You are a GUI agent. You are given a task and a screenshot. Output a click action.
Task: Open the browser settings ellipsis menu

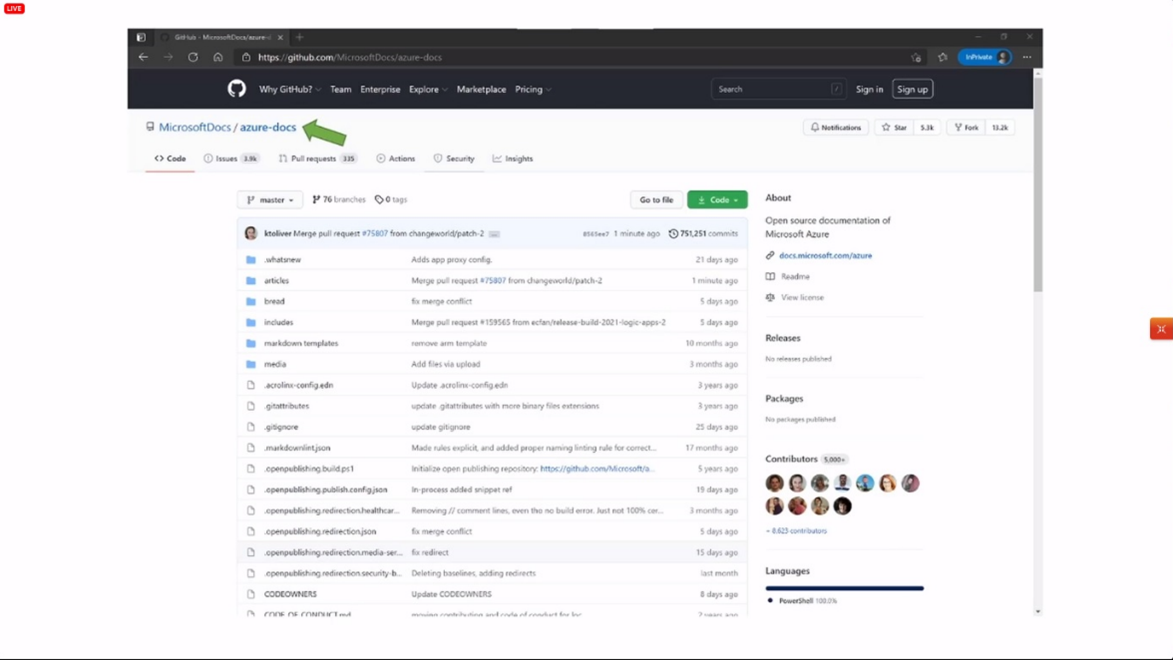point(1027,57)
